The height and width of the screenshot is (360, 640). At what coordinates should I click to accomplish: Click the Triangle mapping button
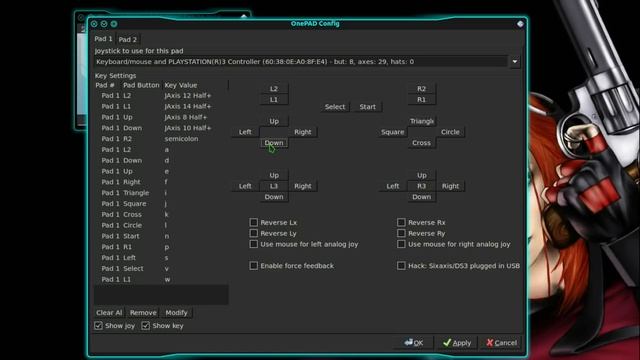[421, 121]
